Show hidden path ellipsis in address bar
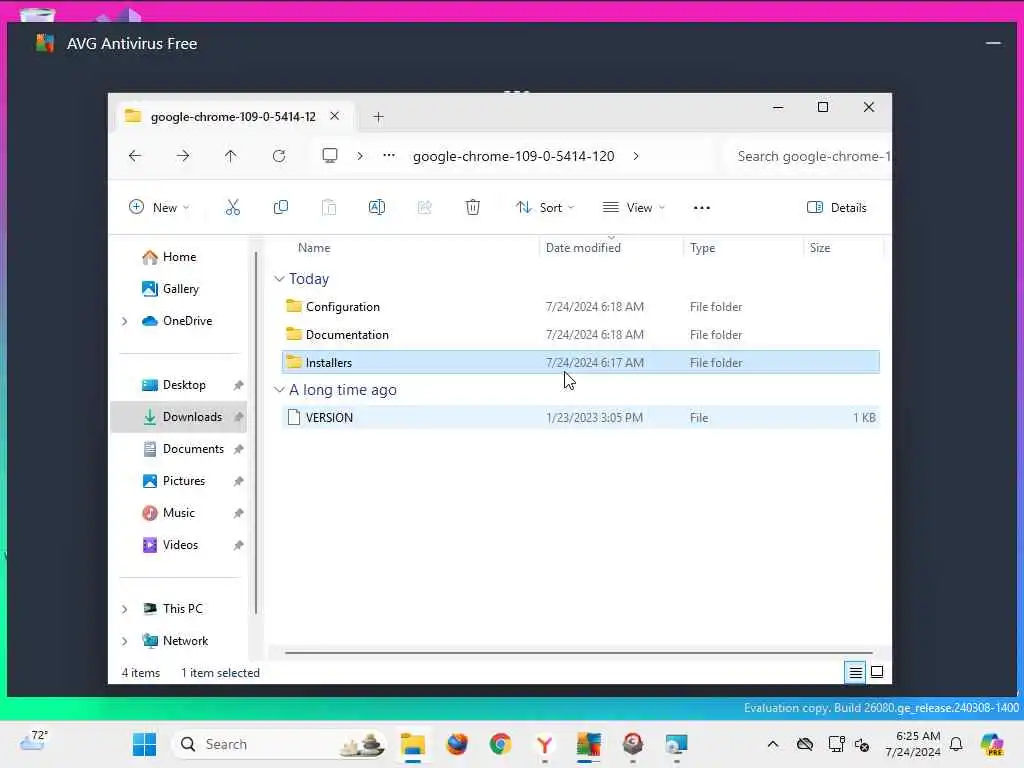1024x768 pixels. [x=389, y=156]
